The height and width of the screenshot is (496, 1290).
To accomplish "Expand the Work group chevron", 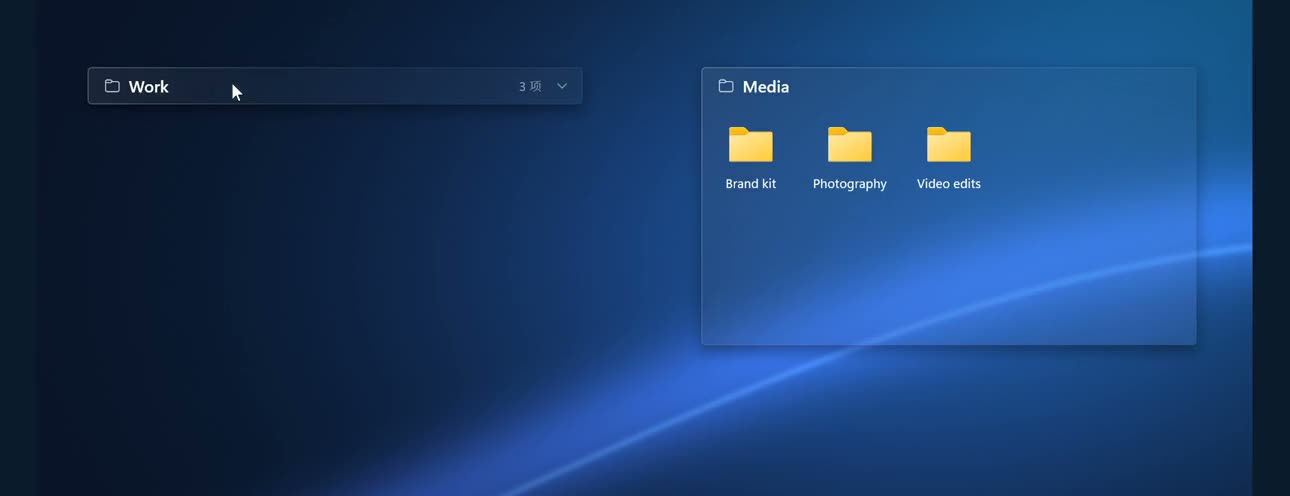I will [x=562, y=86].
